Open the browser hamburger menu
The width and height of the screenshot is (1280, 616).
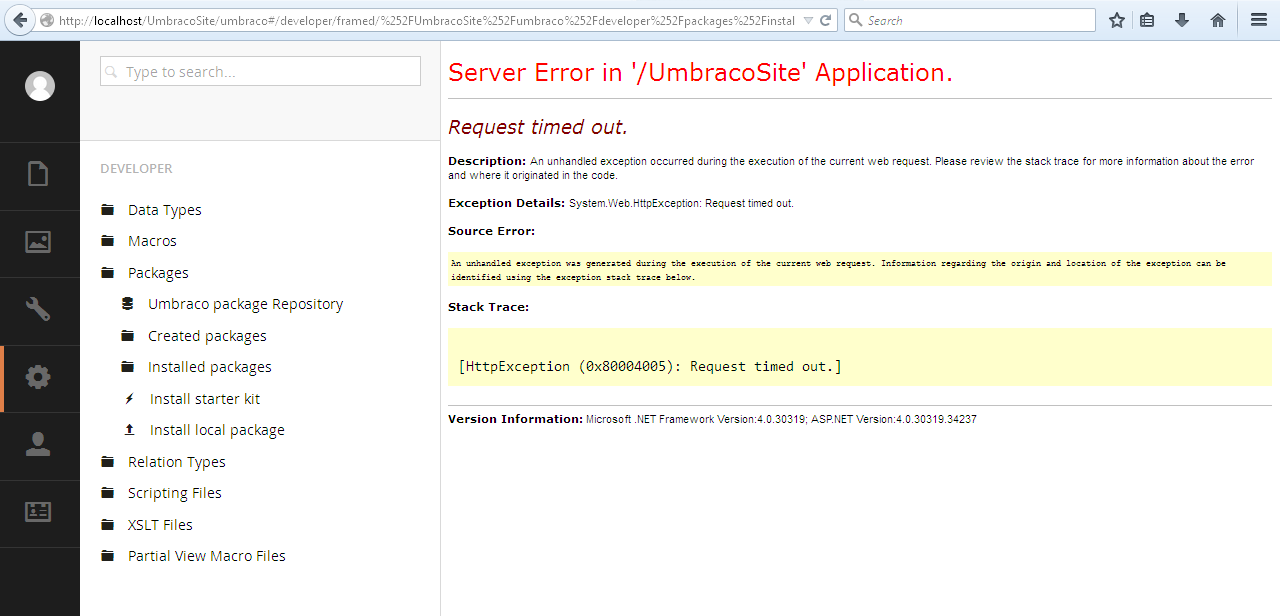(x=1259, y=20)
